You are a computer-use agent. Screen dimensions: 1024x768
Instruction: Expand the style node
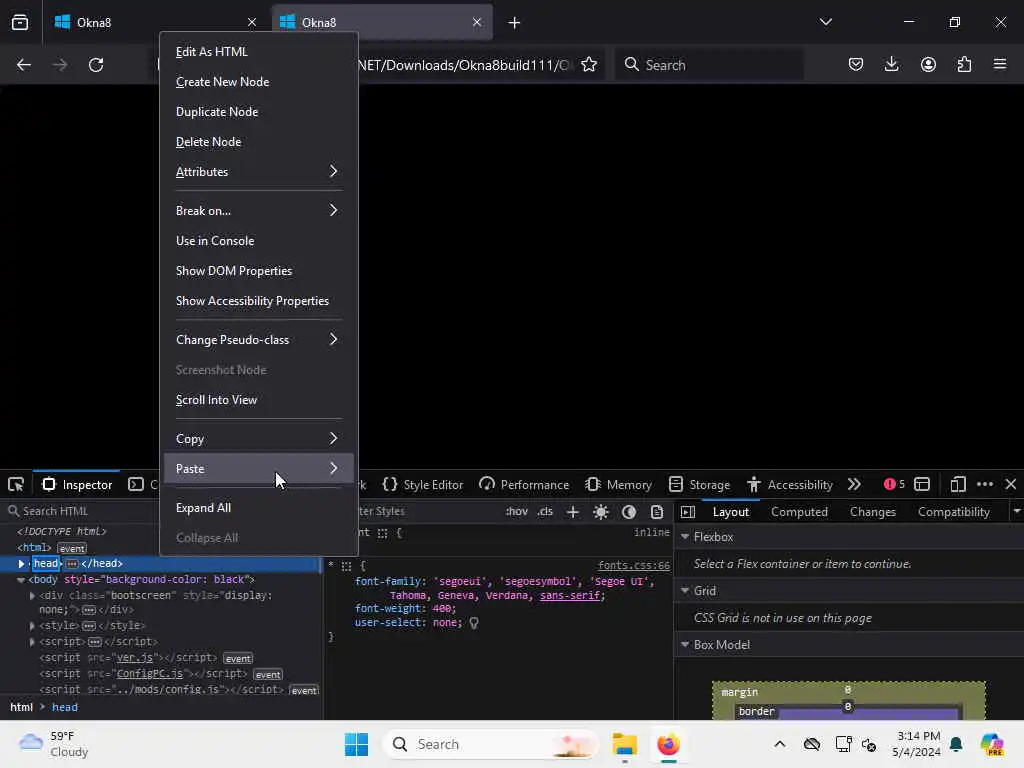[x=32, y=626]
